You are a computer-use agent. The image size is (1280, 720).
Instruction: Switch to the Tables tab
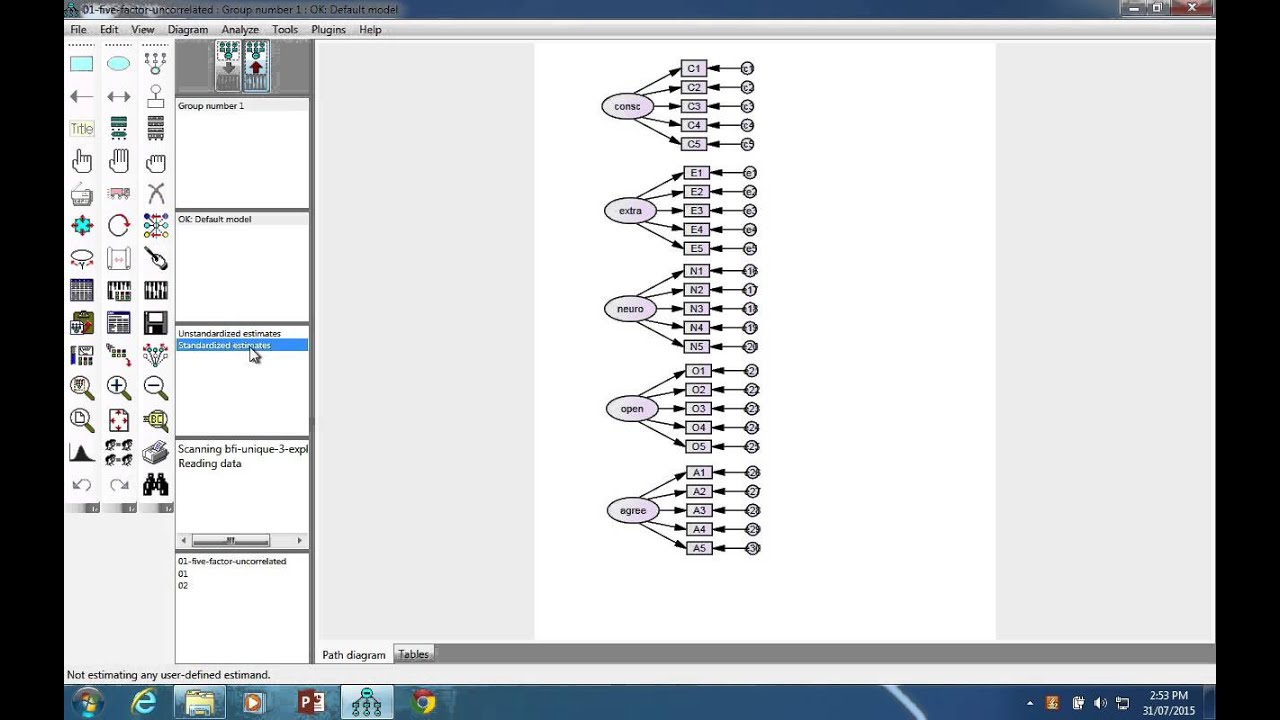click(x=414, y=654)
